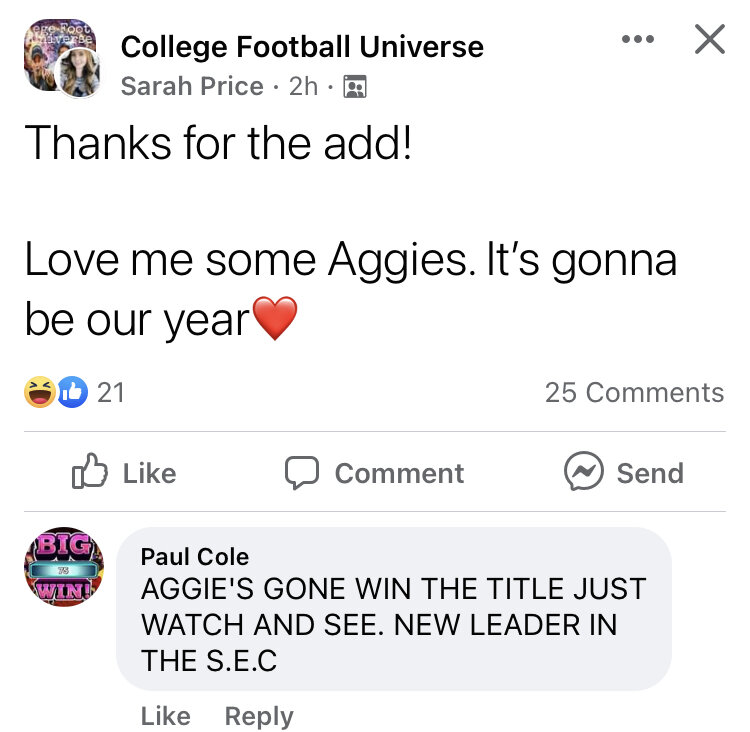Expand the 25 Comments list
This screenshot has height=732, width=750.
point(634,393)
